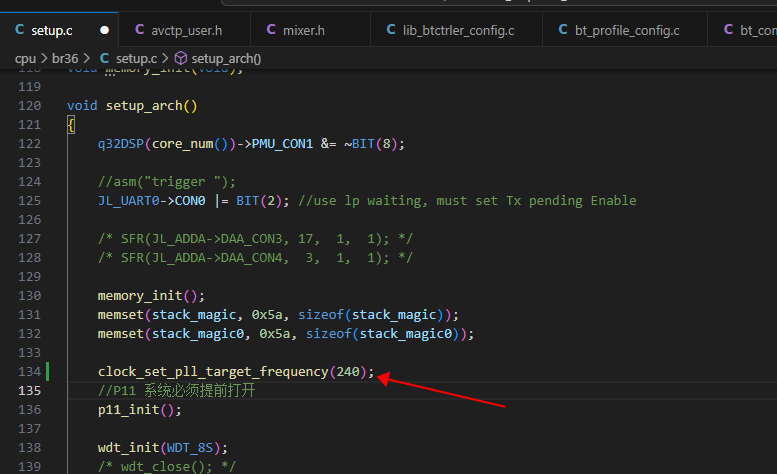This screenshot has width=777, height=474.
Task: Click the //asm("trigger ") comment
Action: click(x=166, y=182)
